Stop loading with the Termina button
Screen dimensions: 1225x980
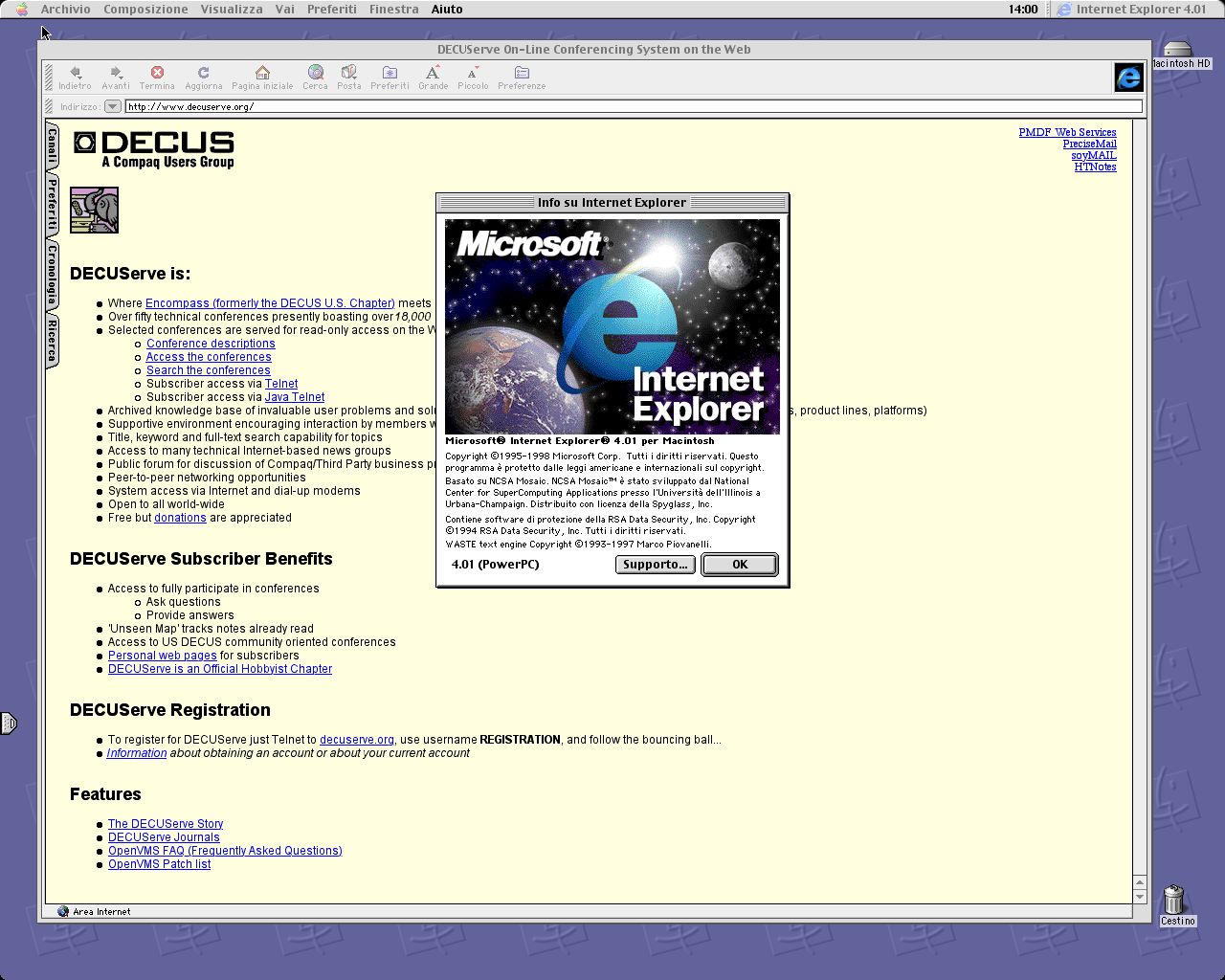[157, 78]
